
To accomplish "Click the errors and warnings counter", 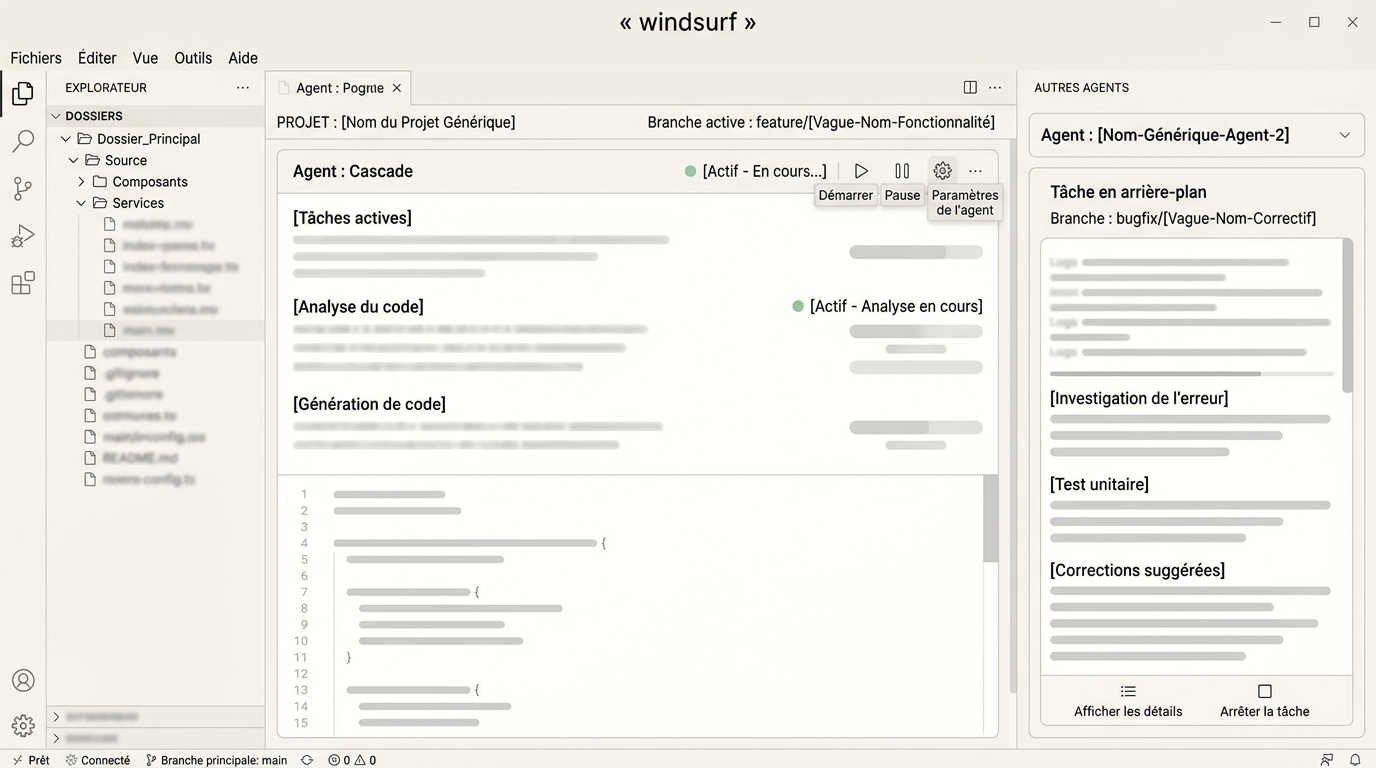I will 352,760.
